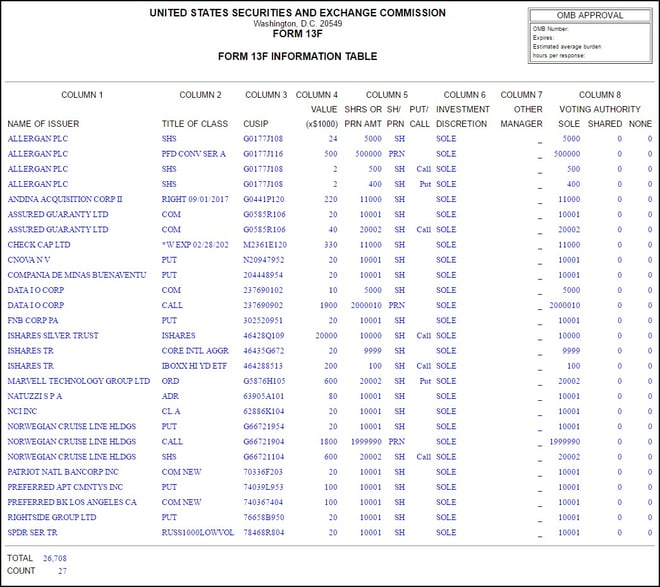
Task: Select the FORM 13F INFORMATION TABLE heading
Action: click(x=298, y=56)
